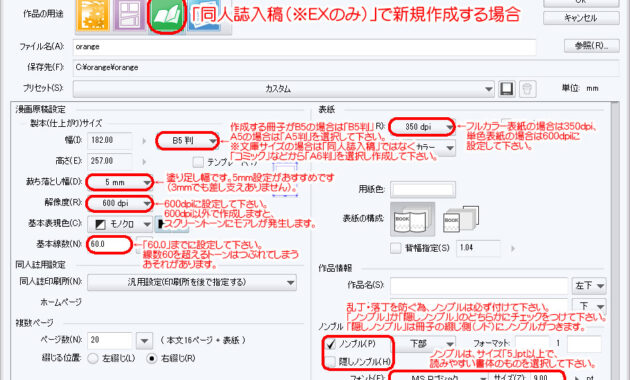This screenshot has width=630, height=380.
Task: Click the settings panel vertical scrollbar
Action: (x=615, y=241)
